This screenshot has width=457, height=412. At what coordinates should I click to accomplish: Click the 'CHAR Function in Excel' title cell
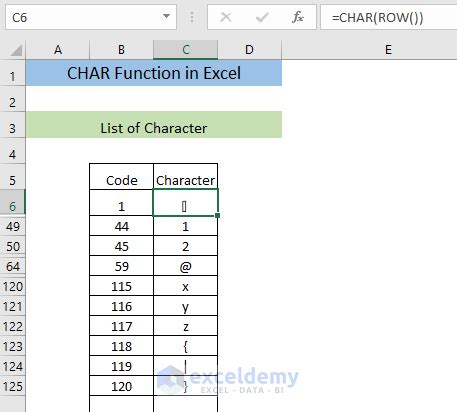[154, 73]
